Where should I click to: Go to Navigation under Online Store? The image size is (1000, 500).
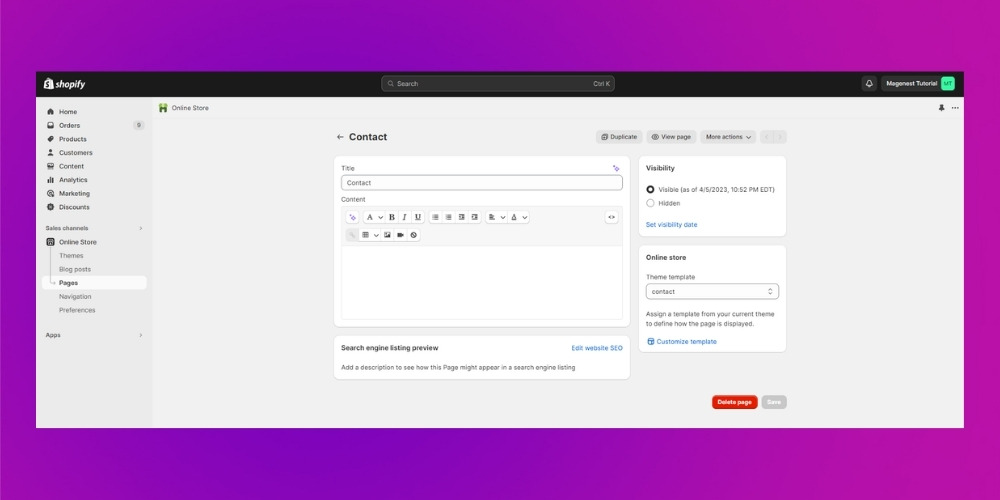[x=75, y=297]
